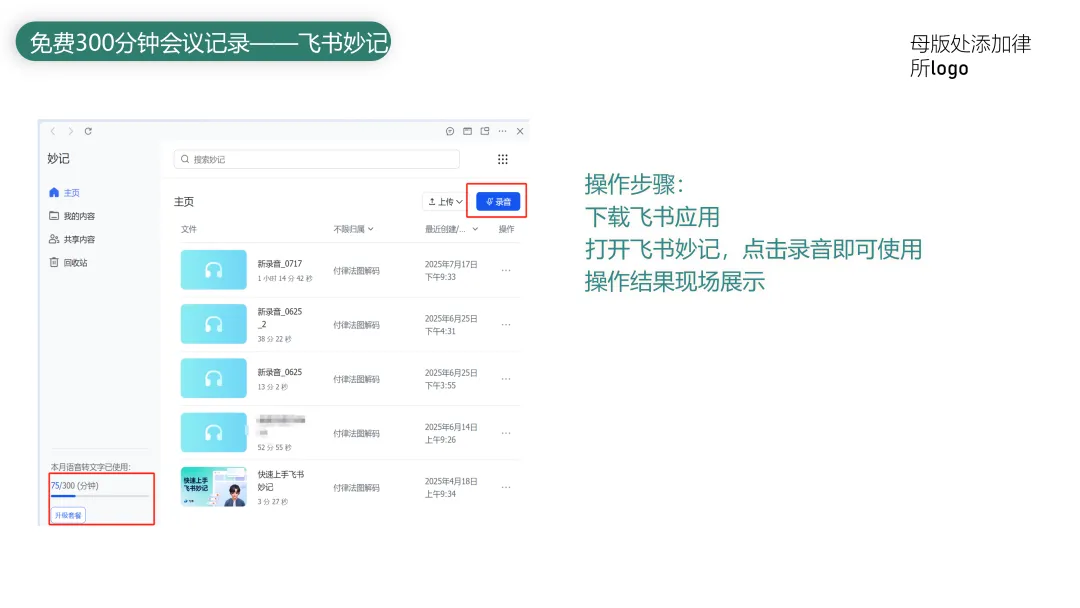Open the thumbnail of 13 分 2 秒 recording
Screen dimensions: 1080x608
[x=214, y=378]
